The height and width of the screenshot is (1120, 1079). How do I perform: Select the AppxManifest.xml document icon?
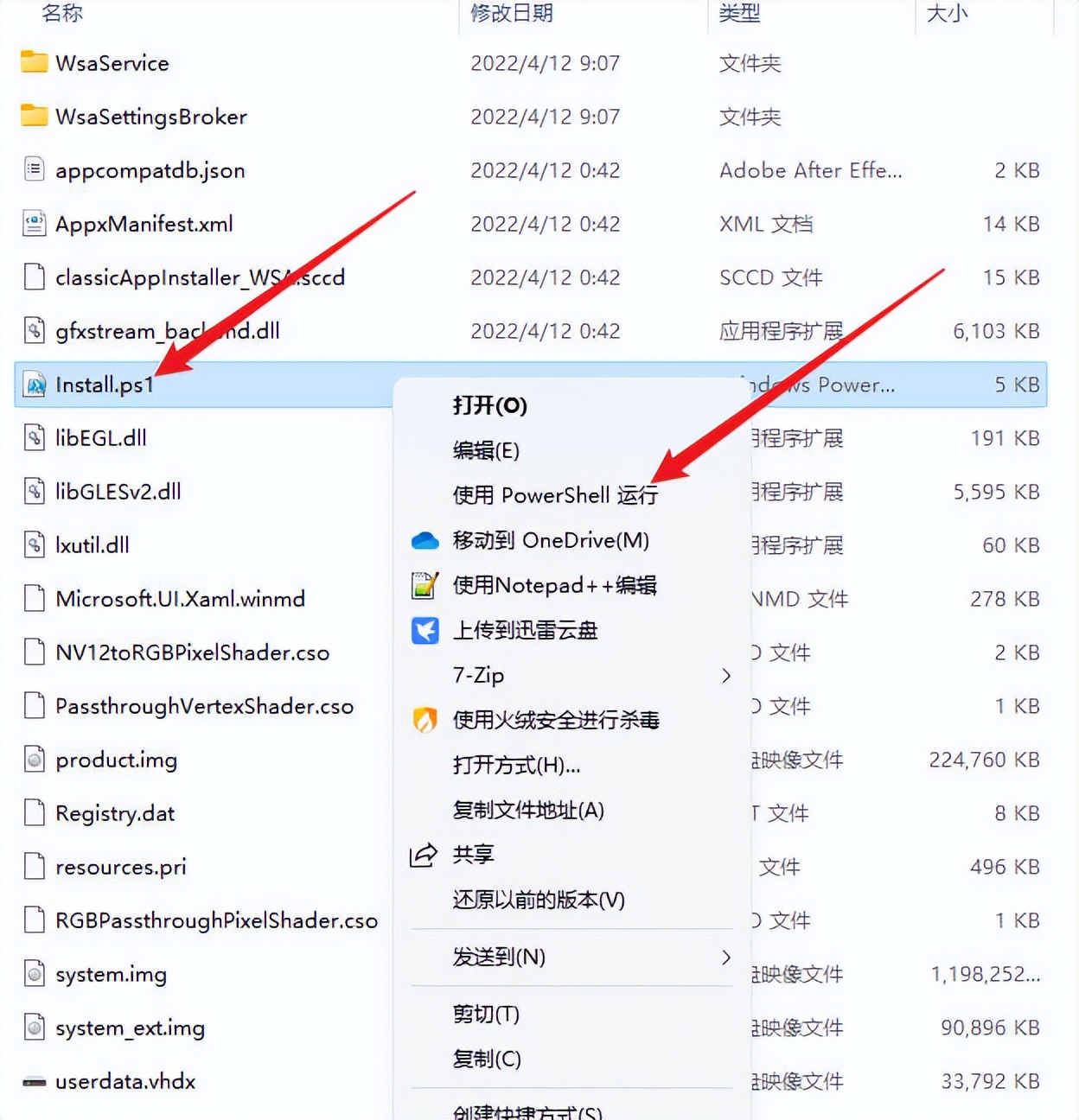pyautogui.click(x=33, y=223)
